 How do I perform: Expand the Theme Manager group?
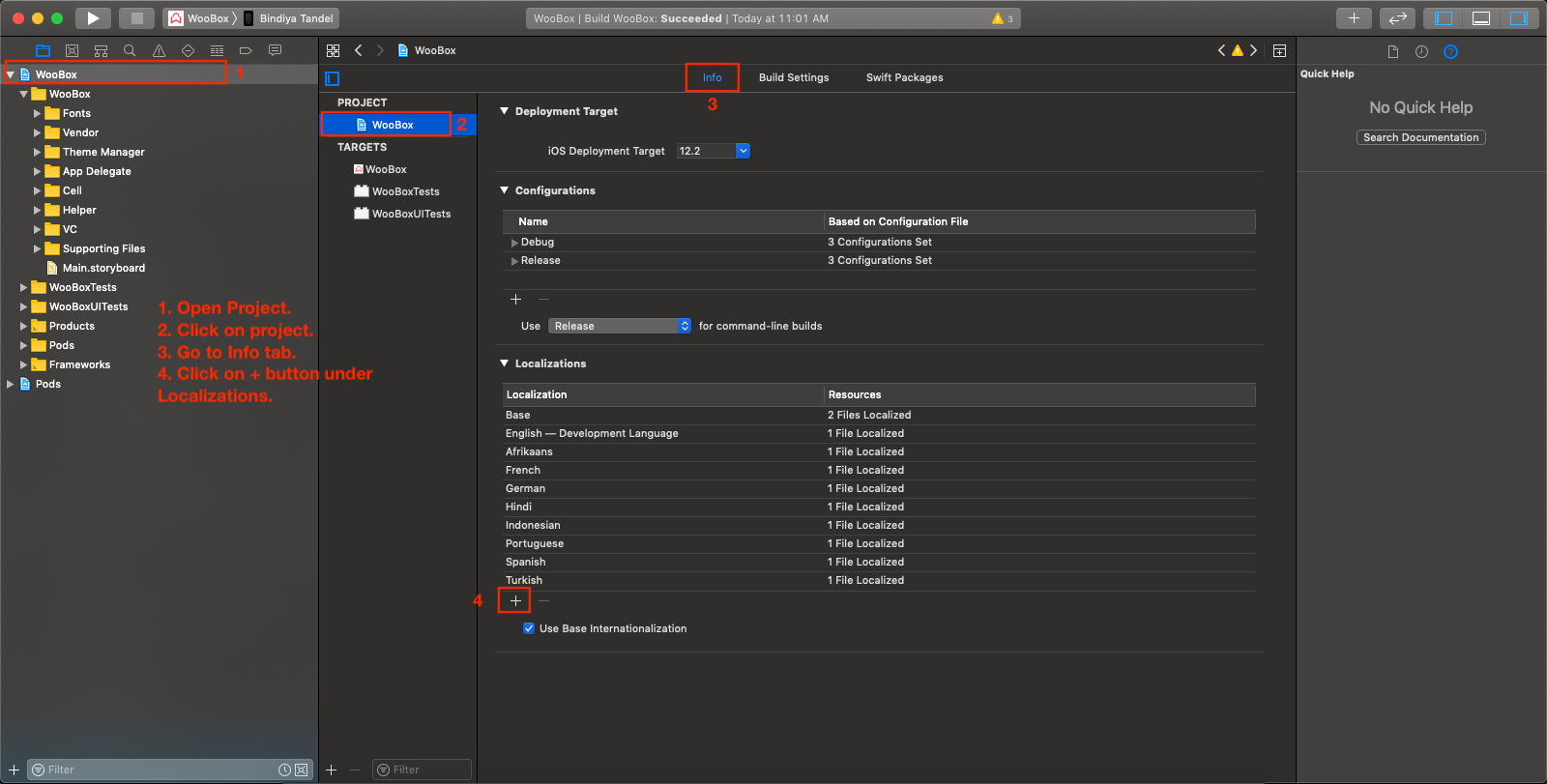37,152
